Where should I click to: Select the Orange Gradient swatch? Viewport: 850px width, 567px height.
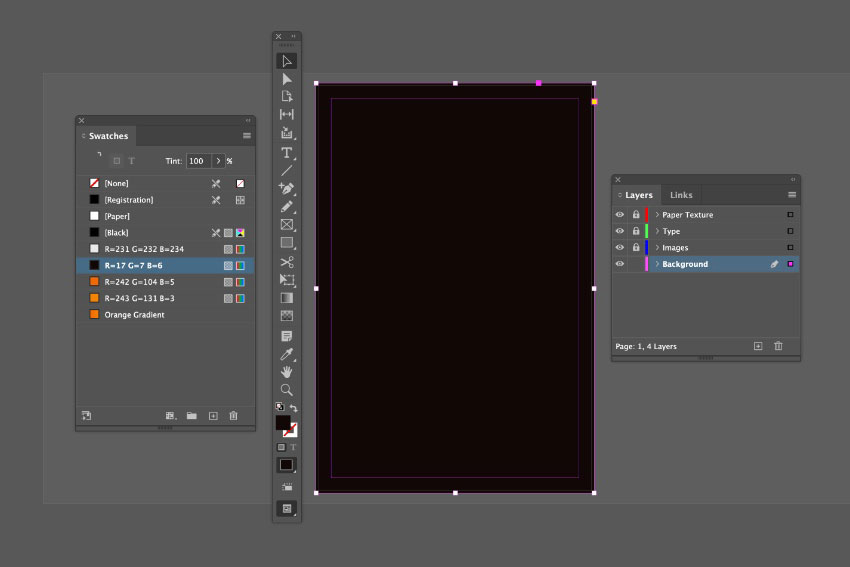(x=165, y=314)
